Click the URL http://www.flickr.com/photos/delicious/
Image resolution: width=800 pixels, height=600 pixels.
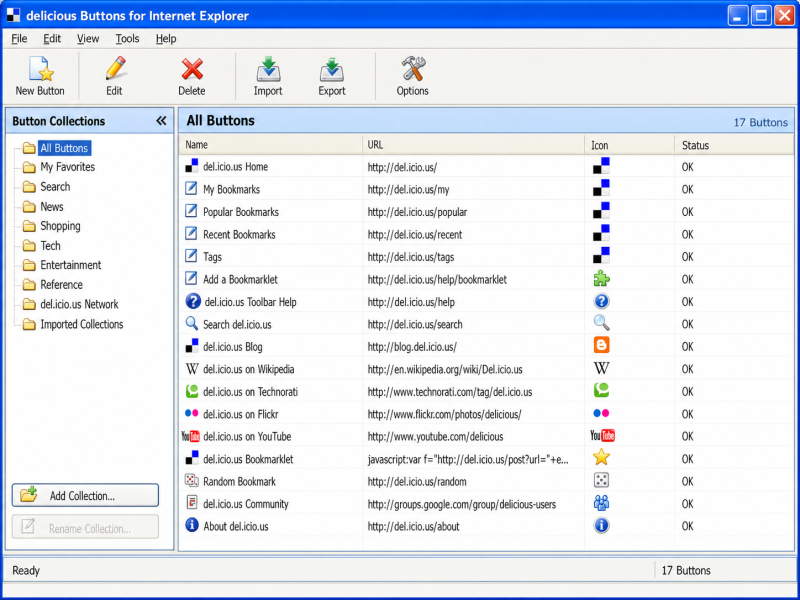[x=444, y=414]
